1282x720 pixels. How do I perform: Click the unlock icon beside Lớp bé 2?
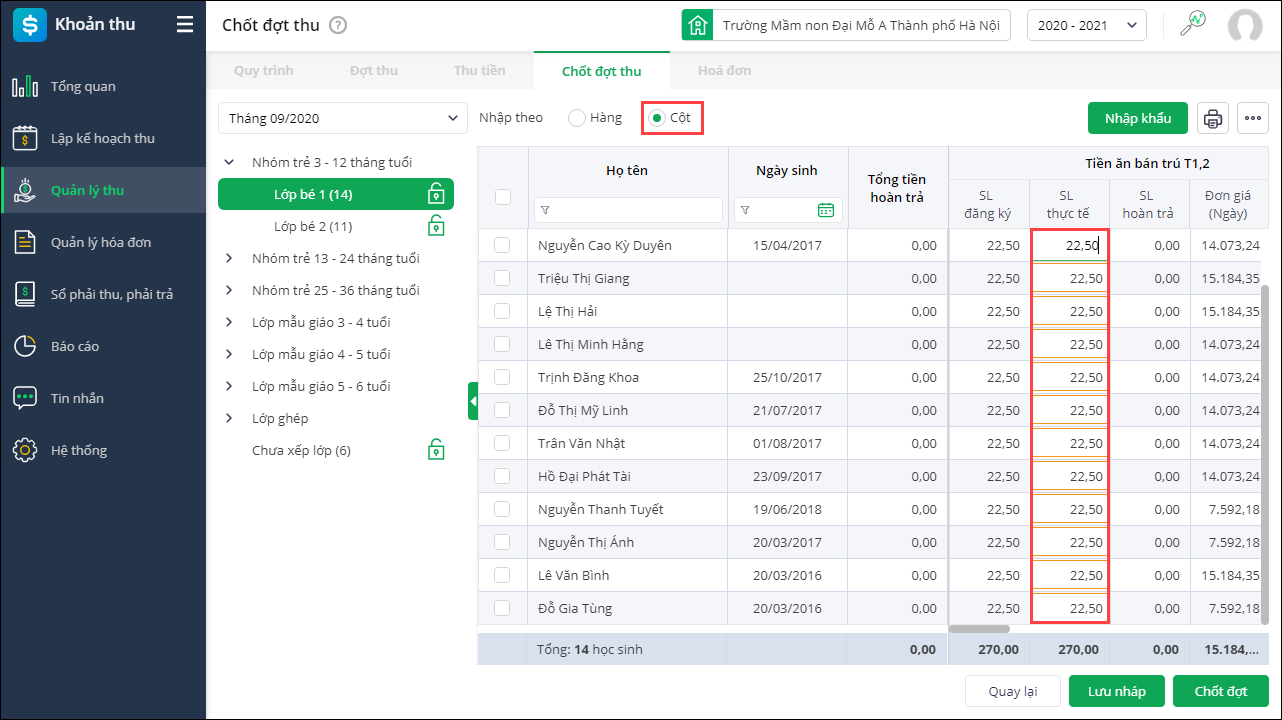tap(436, 226)
